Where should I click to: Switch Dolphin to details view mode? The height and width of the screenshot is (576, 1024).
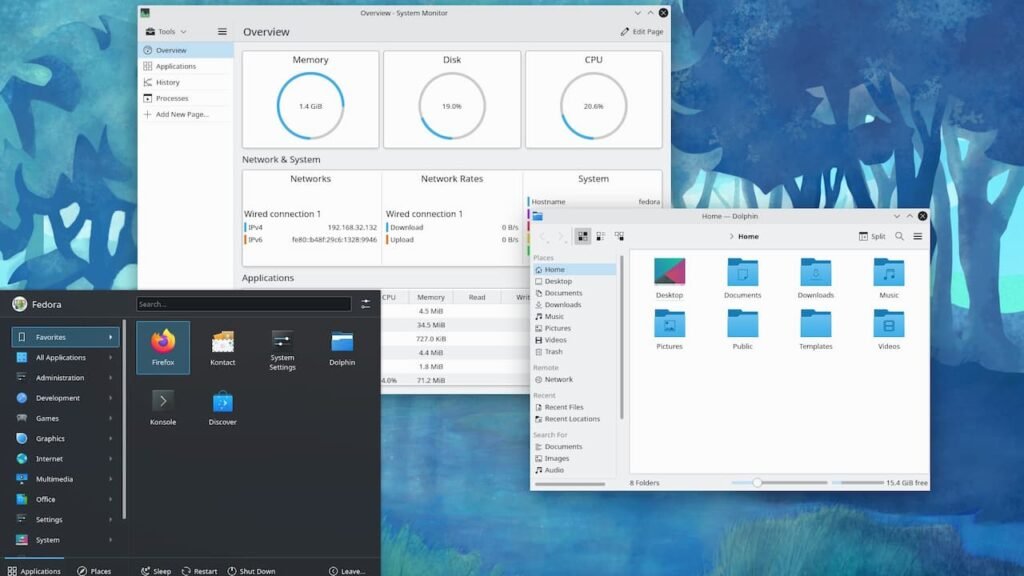[619, 236]
